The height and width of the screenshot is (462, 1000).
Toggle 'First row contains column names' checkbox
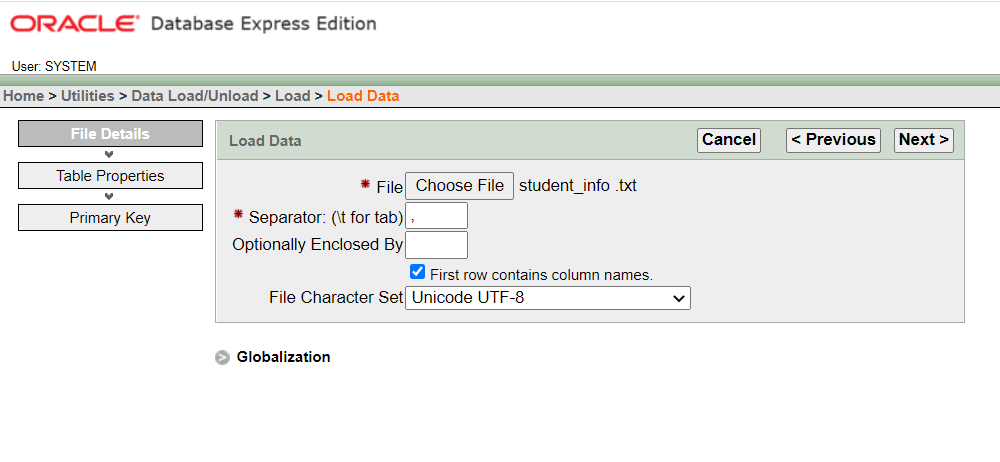(x=418, y=272)
